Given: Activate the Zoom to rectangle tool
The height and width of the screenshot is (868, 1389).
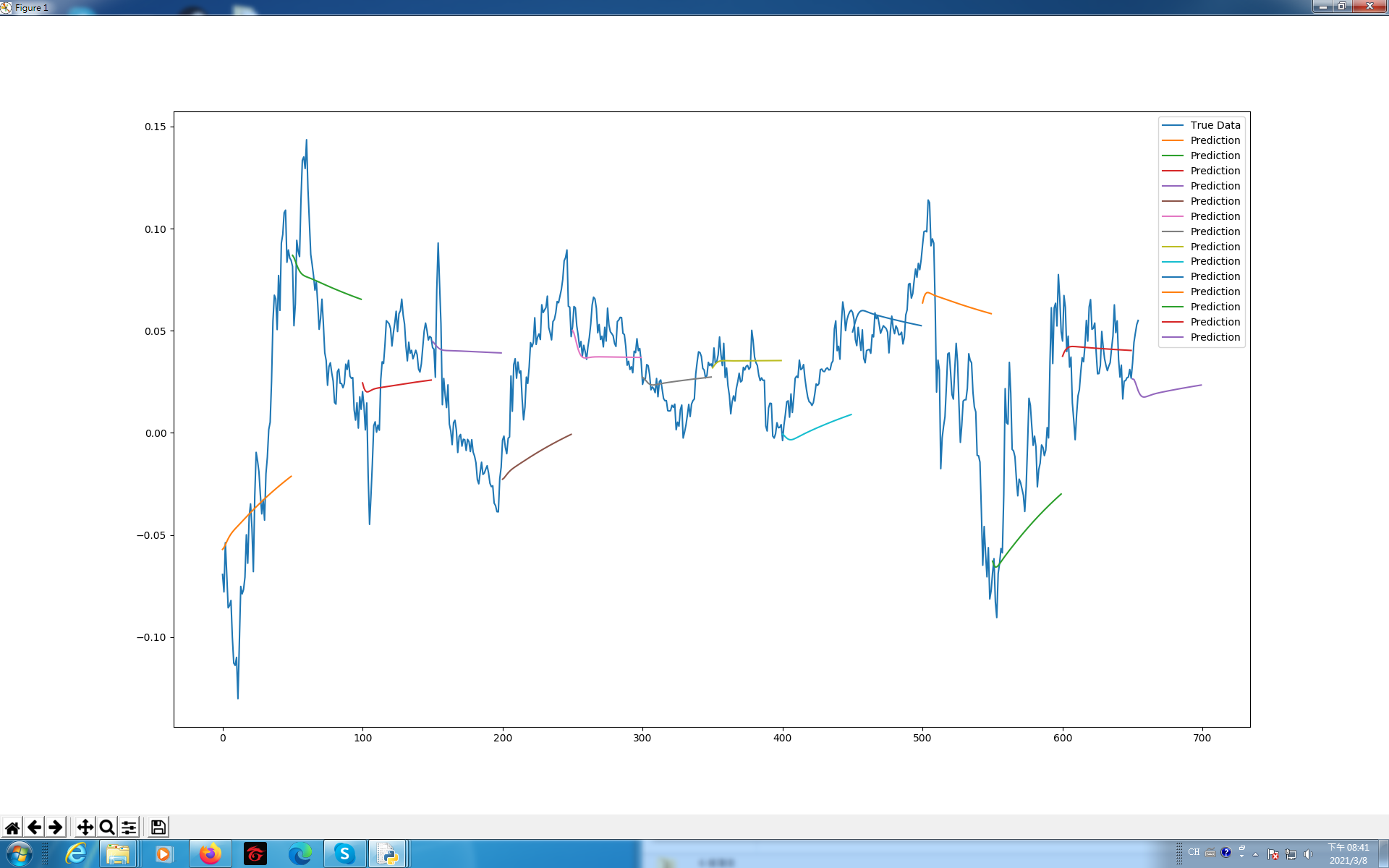Looking at the screenshot, I should click(107, 827).
